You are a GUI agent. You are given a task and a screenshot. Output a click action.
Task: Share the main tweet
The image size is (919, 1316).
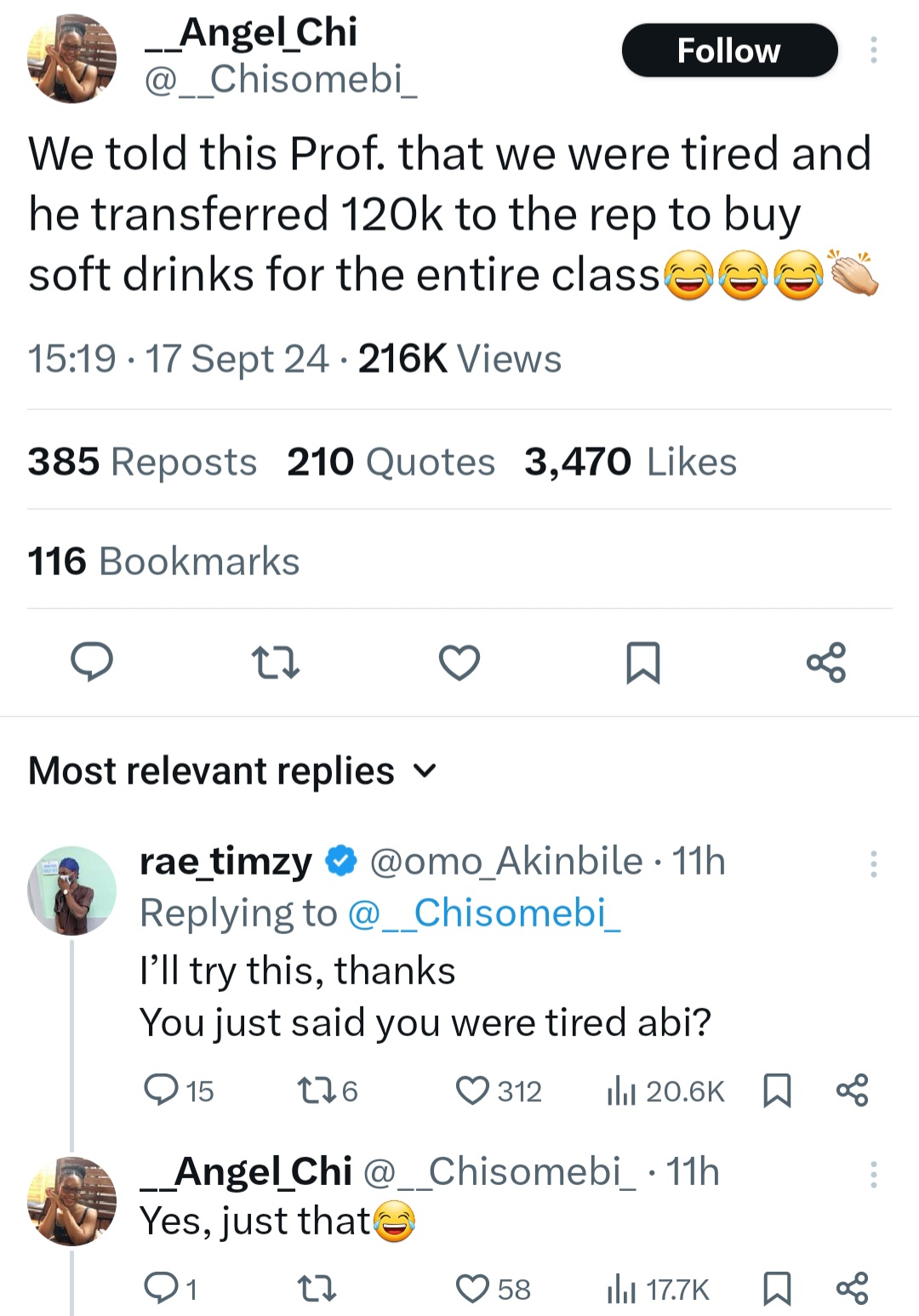pos(826,663)
